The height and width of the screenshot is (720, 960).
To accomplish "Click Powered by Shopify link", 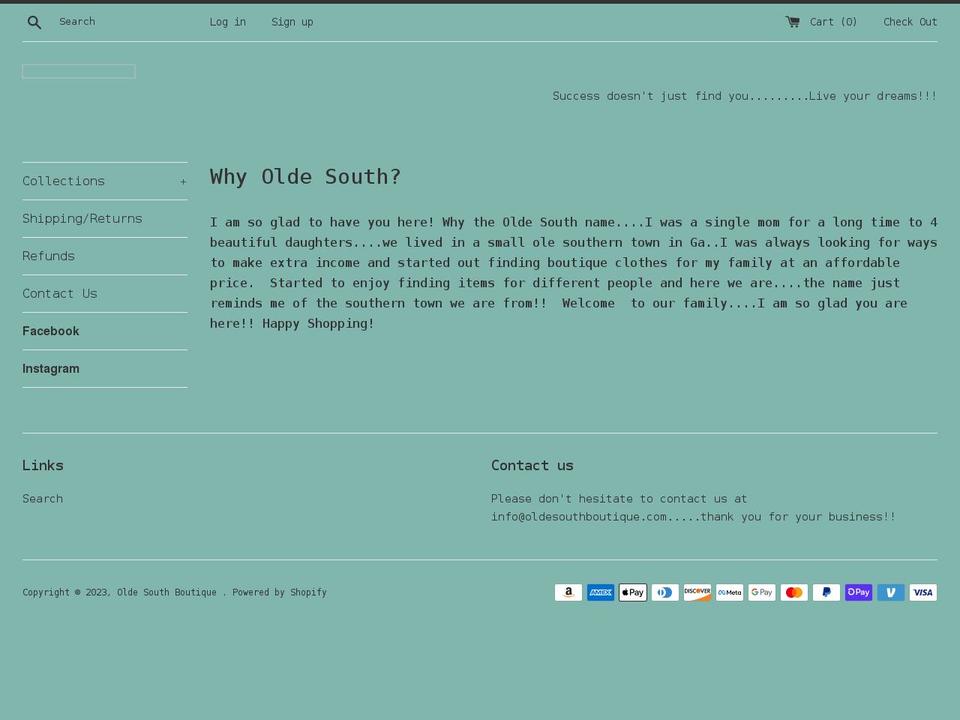I will [x=279, y=592].
